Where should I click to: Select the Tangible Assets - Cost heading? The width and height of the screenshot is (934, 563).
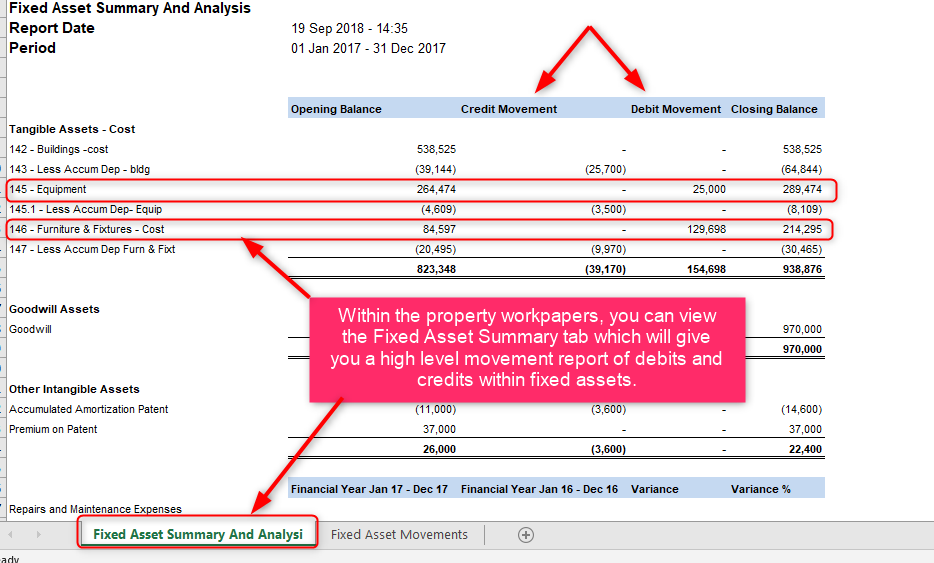[72, 129]
